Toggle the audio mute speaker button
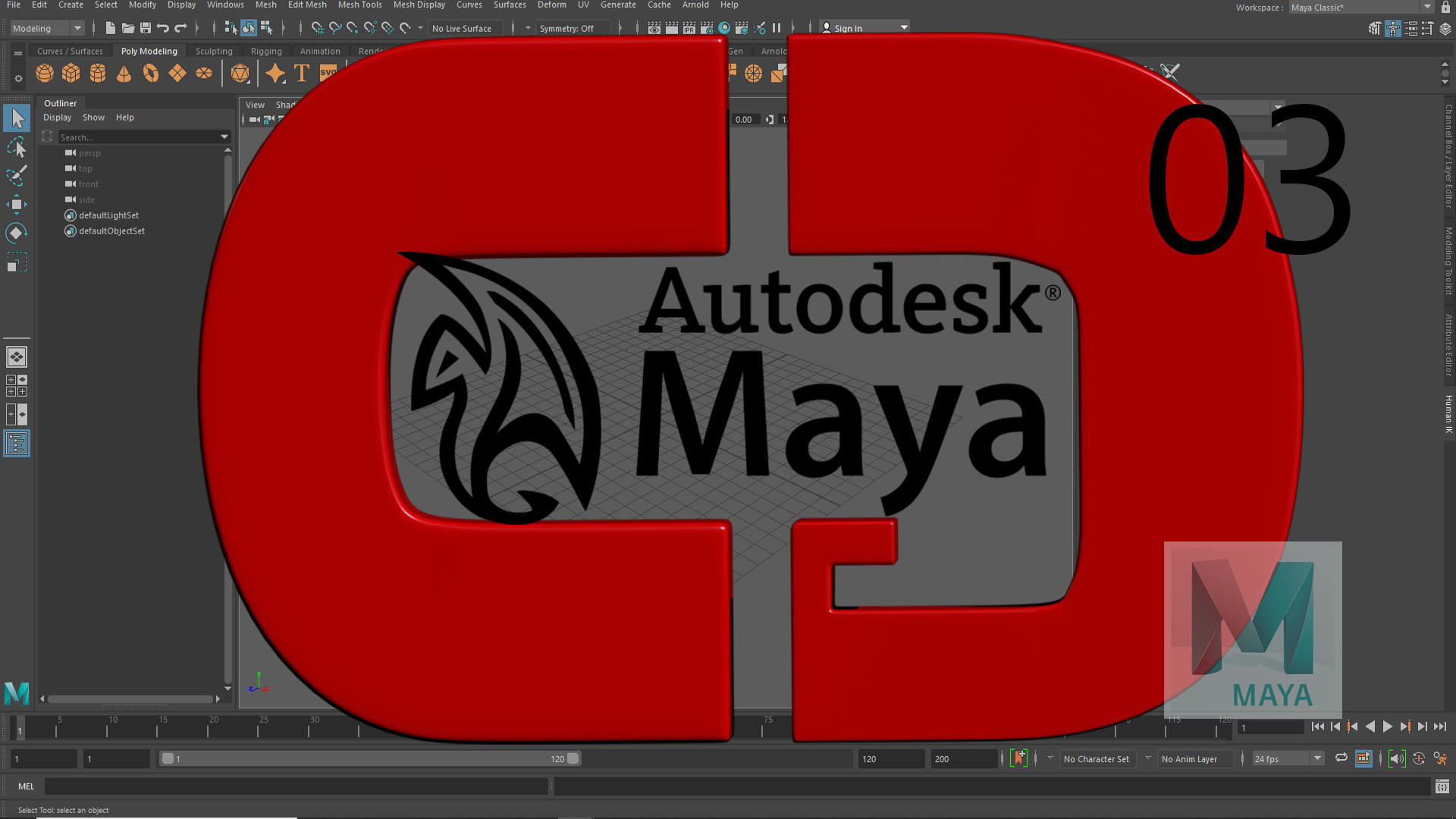Image resolution: width=1456 pixels, height=819 pixels. tap(1396, 758)
